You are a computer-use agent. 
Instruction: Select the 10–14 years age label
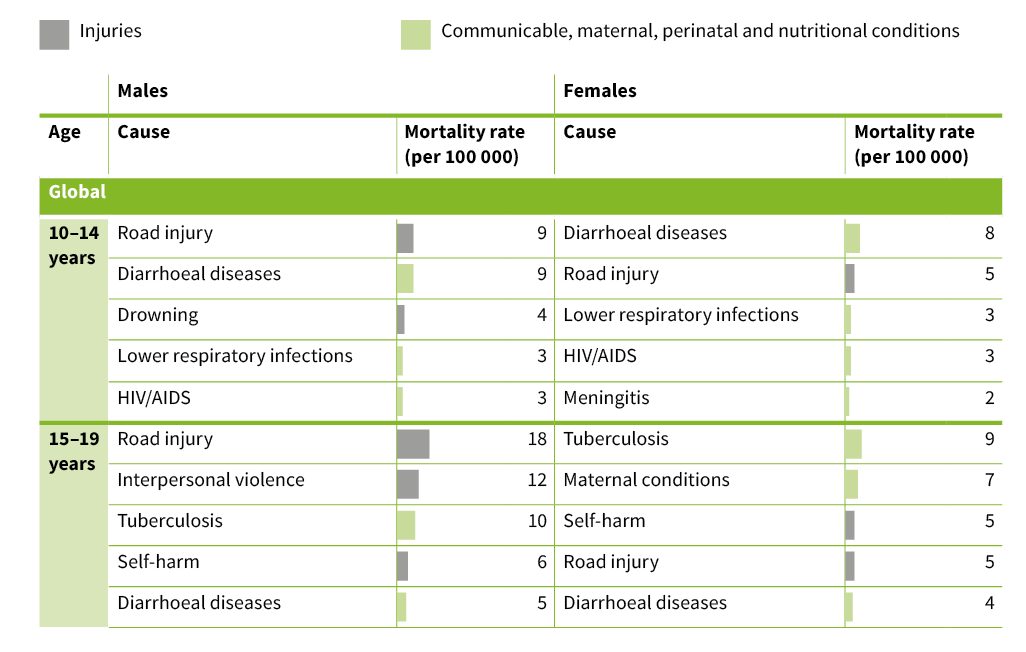pos(73,246)
